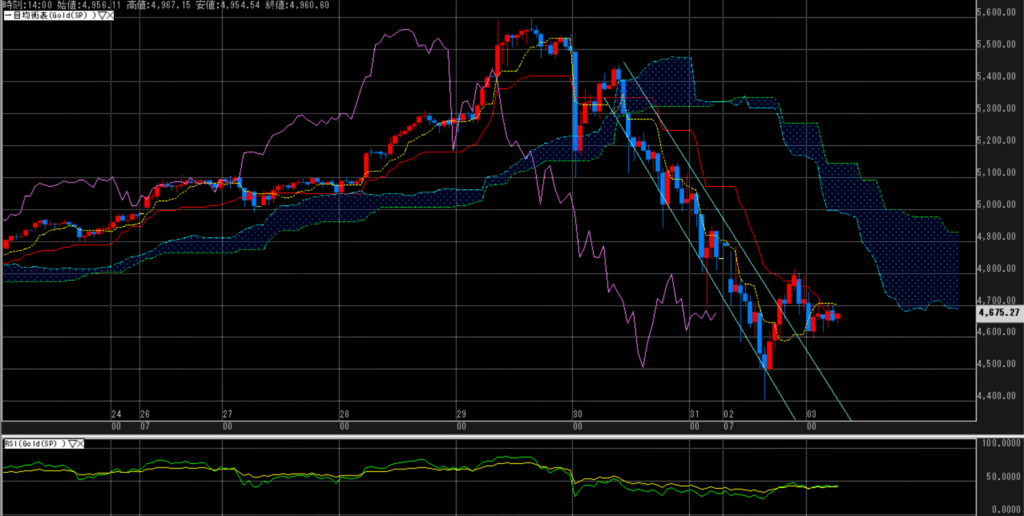Image resolution: width=1024 pixels, height=516 pixels.
Task: Select the current price tag 4,675.27
Action: click(998, 313)
